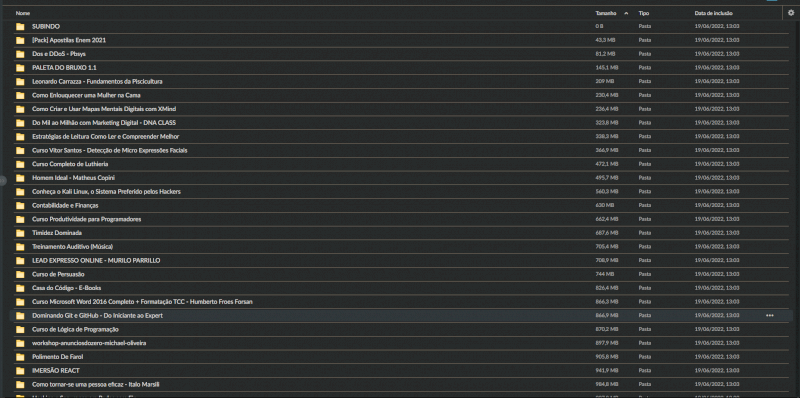Sort the list by Tamanho column header
This screenshot has height=398, width=800.
(606, 13)
